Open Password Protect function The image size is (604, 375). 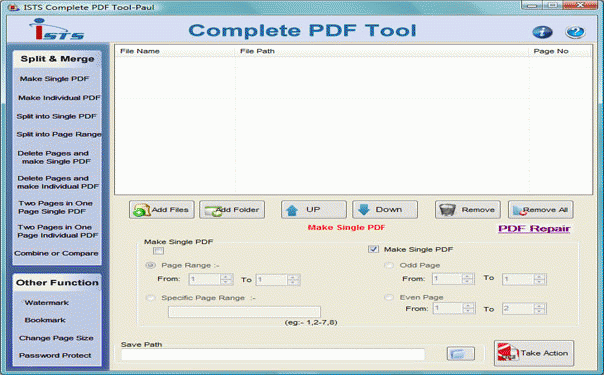click(x=55, y=355)
